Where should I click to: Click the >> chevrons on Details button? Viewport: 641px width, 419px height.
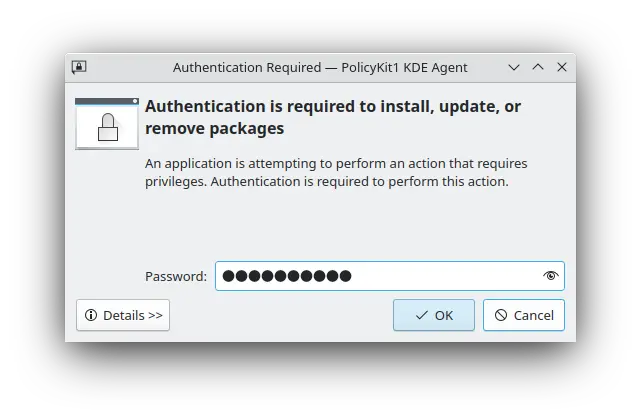tap(155, 316)
